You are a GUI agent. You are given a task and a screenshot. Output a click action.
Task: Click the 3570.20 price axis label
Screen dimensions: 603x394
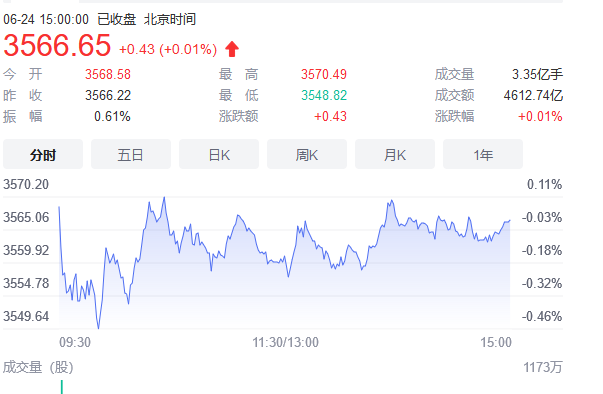tap(26, 185)
